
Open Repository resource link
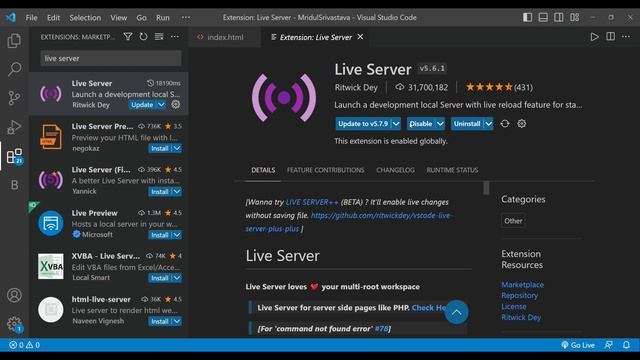click(520, 295)
